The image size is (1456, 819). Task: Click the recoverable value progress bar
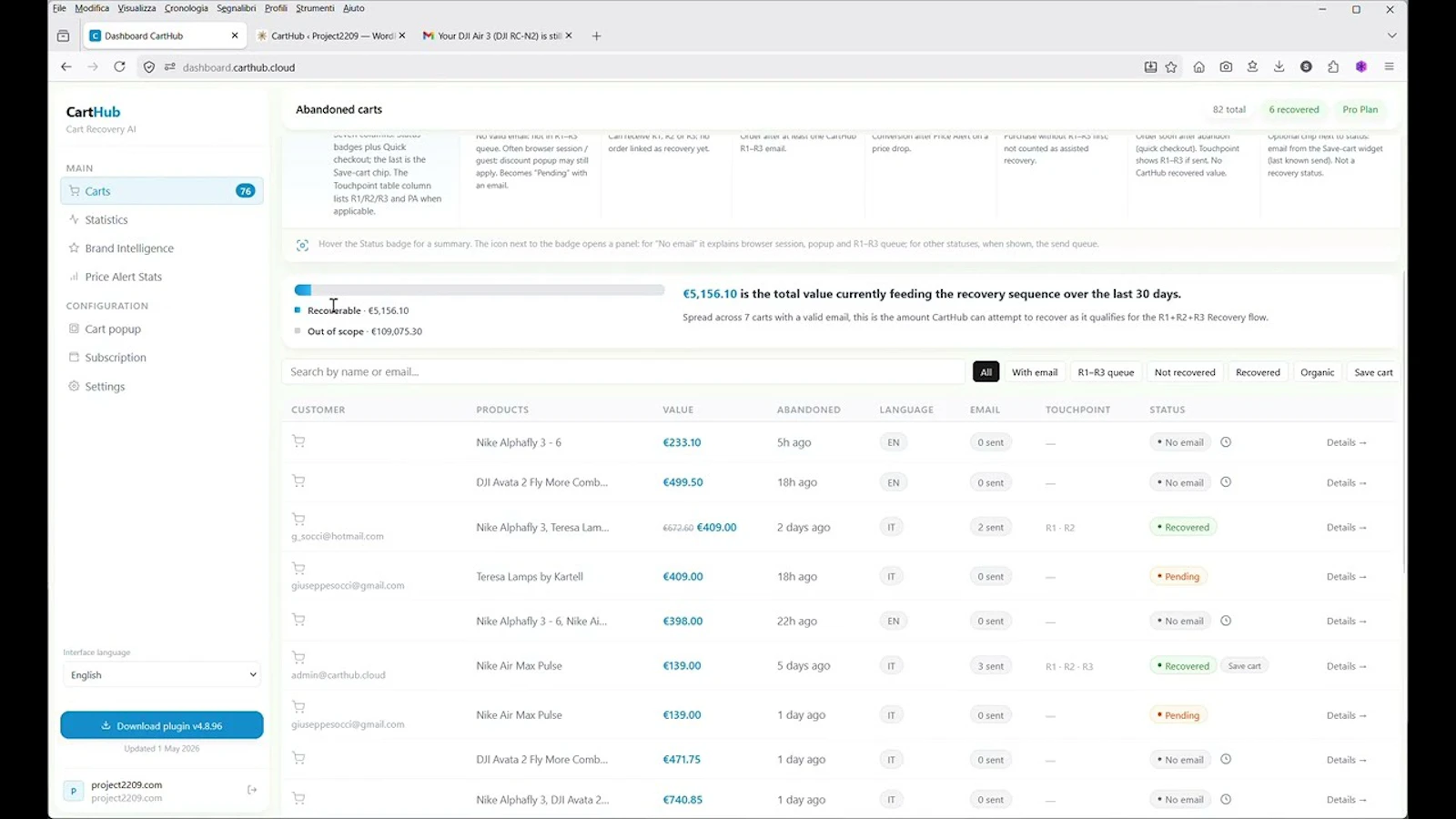[x=479, y=290]
